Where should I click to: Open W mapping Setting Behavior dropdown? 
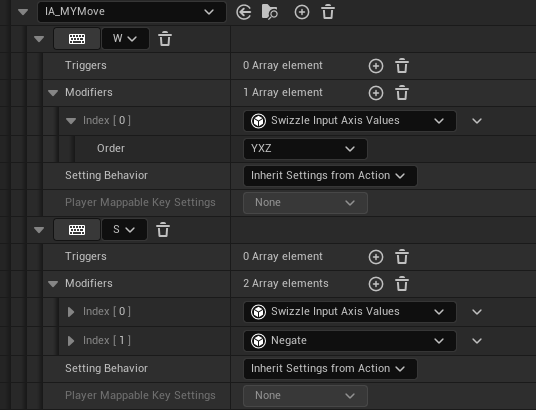point(330,176)
